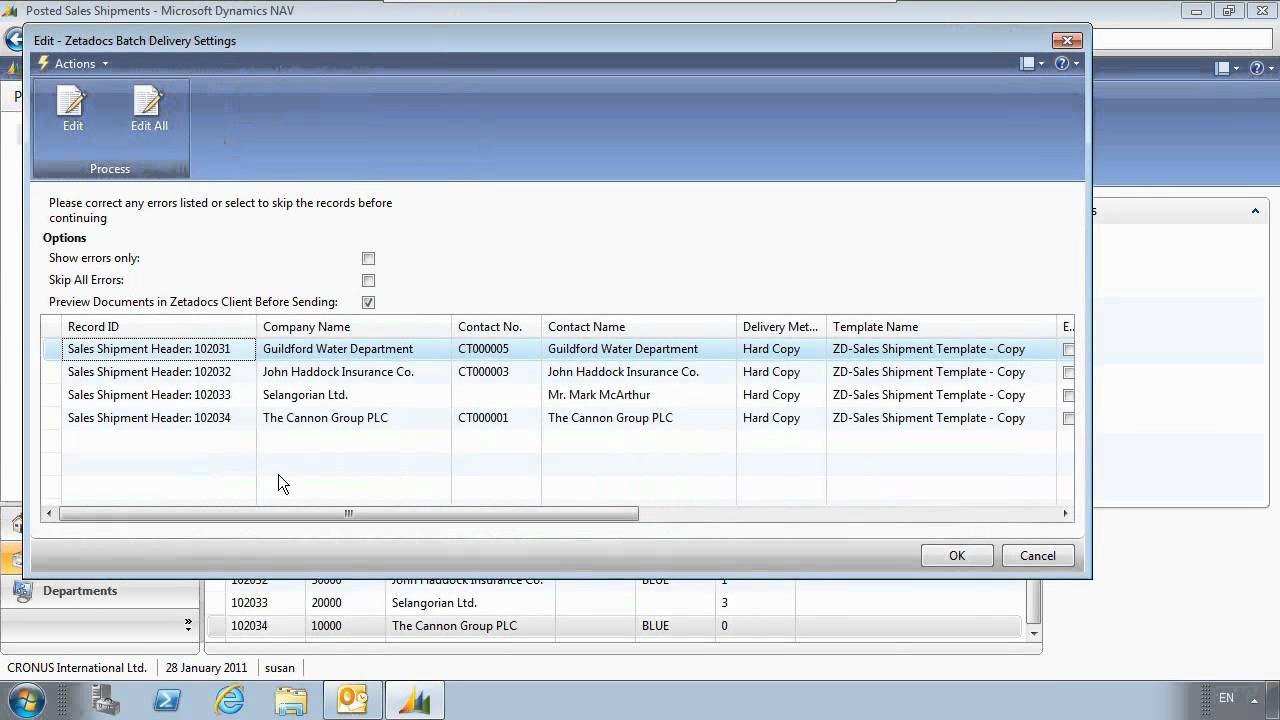Open Departments in the navigation pane
Screen dimensions: 1280x720
[x=80, y=591]
